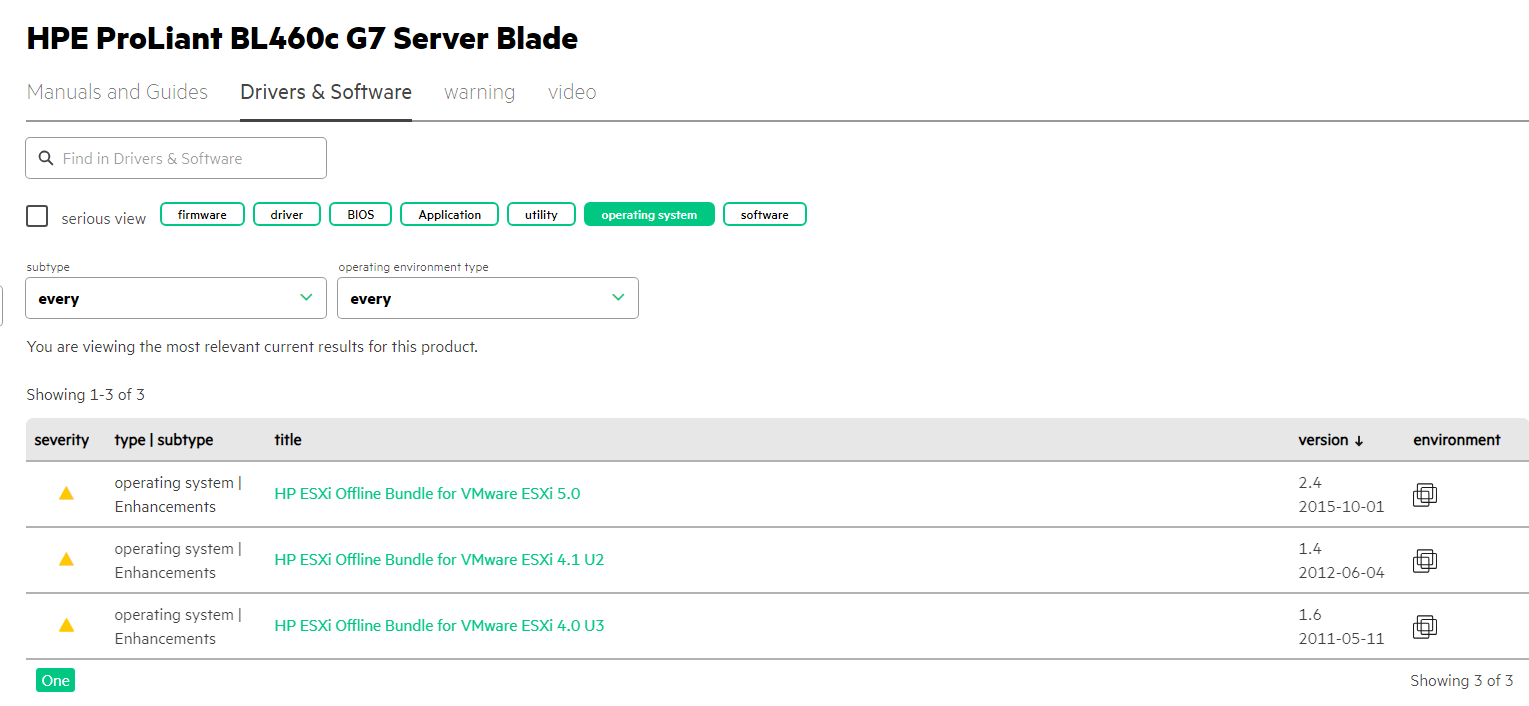Click the Showing 1-3 of 3 results text
The width and height of the screenshot is (1529, 706).
[85, 394]
